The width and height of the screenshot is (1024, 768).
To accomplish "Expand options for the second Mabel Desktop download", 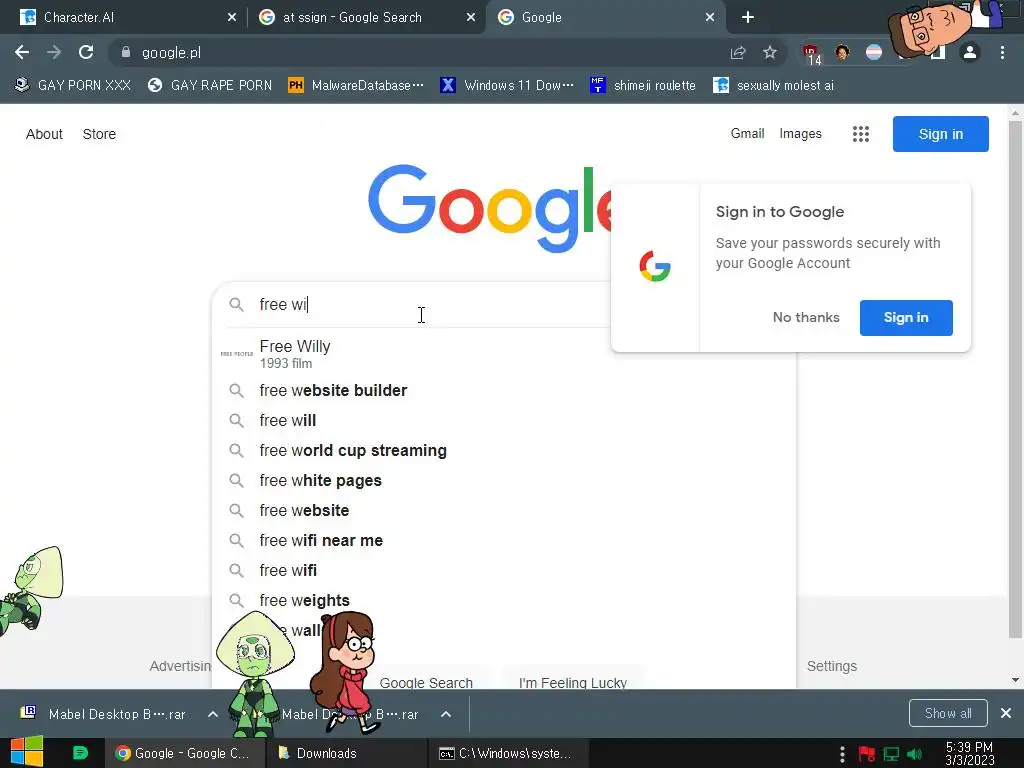I will (446, 714).
